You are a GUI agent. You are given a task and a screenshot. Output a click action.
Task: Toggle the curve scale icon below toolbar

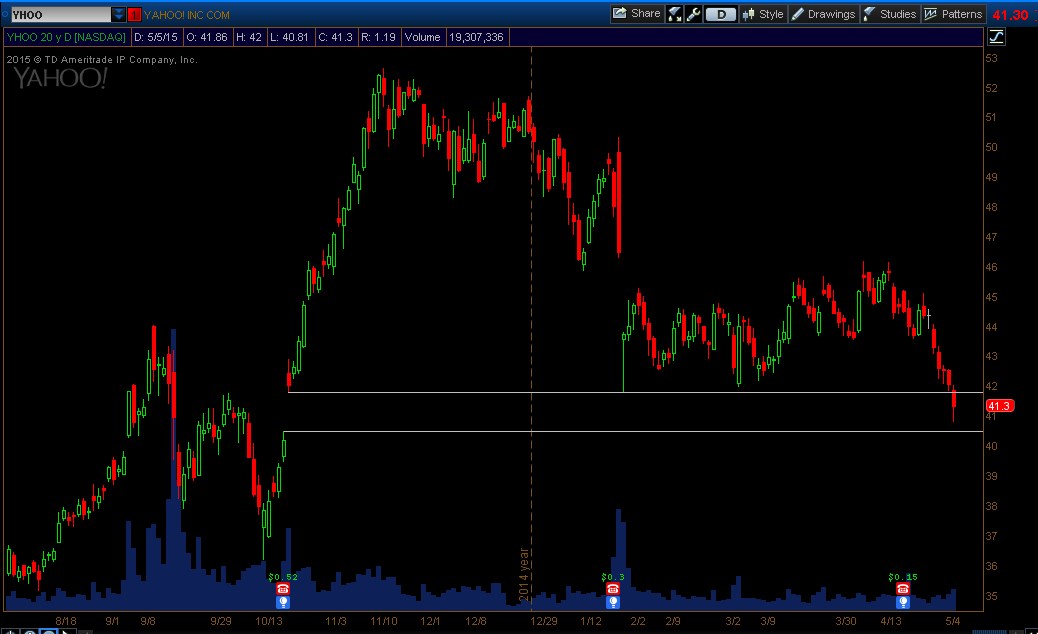click(996, 37)
